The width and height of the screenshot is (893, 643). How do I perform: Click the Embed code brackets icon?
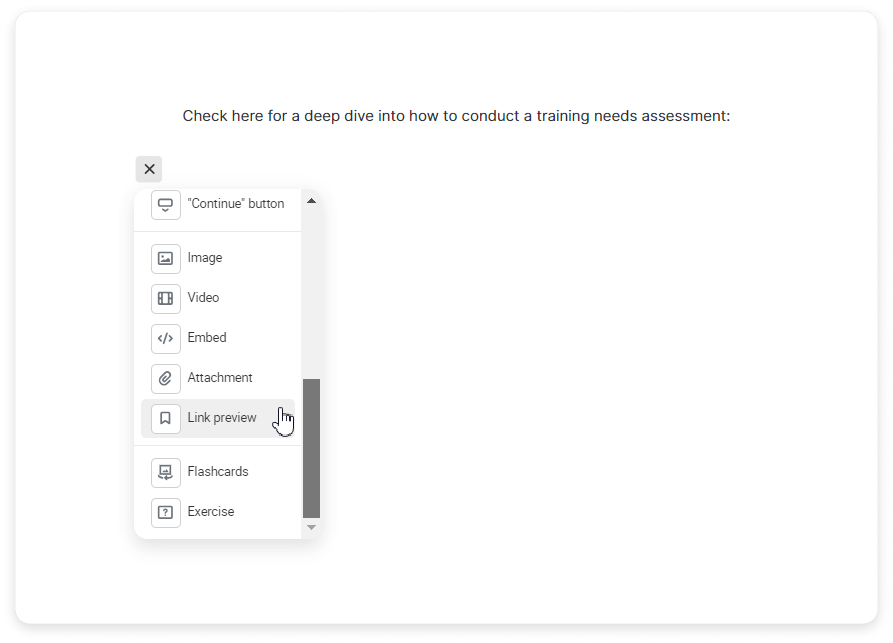pyautogui.click(x=166, y=338)
